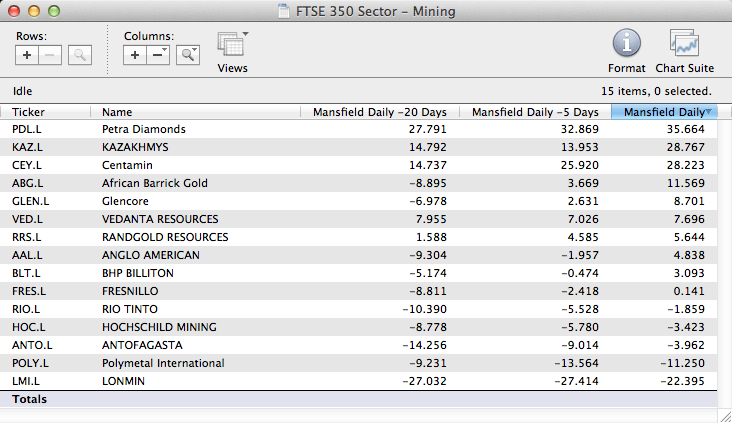Remove a column with the minus button
732x423 pixels.
click(x=158, y=55)
